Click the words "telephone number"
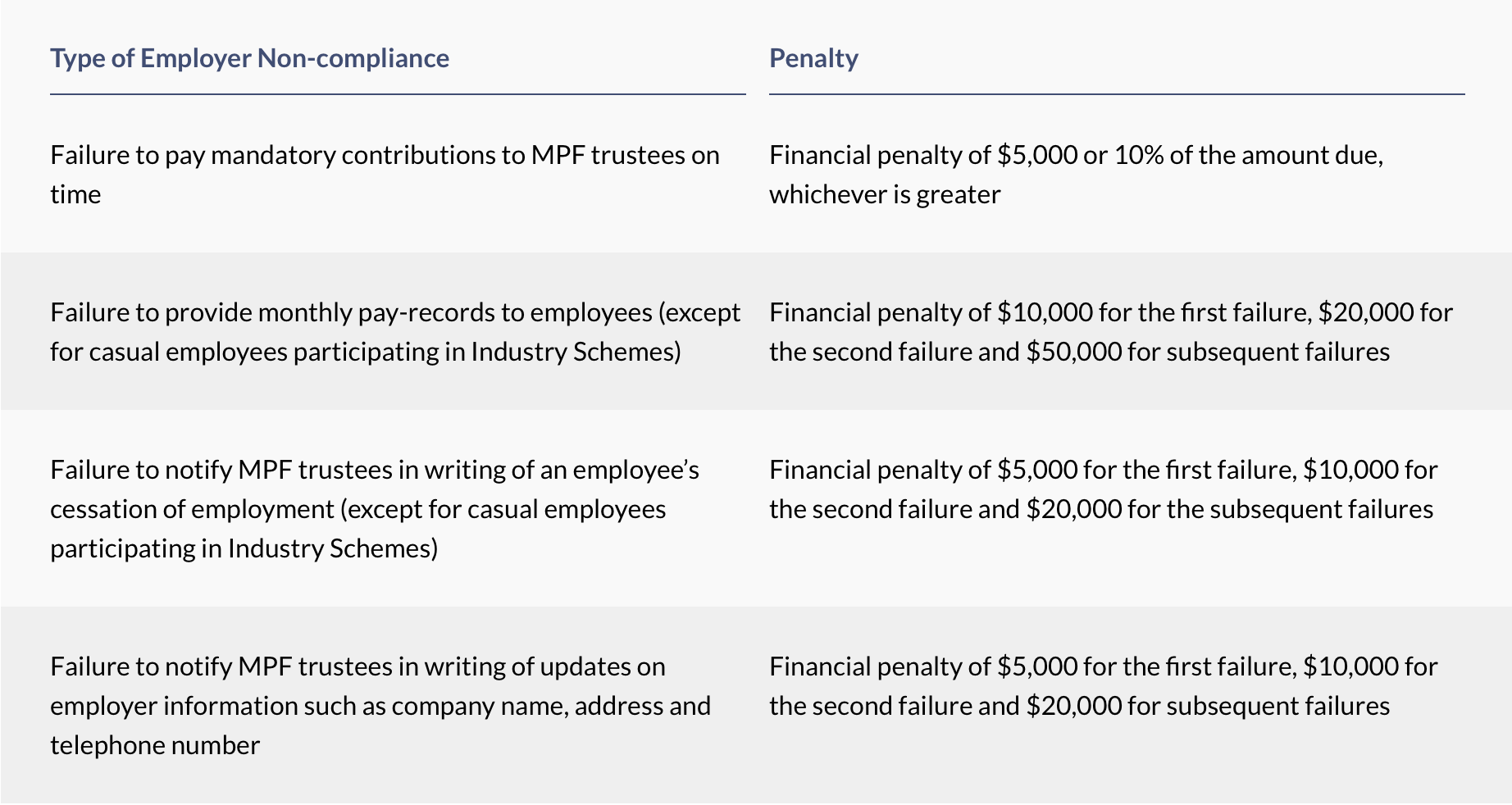This screenshot has width=1512, height=805. coord(155,745)
